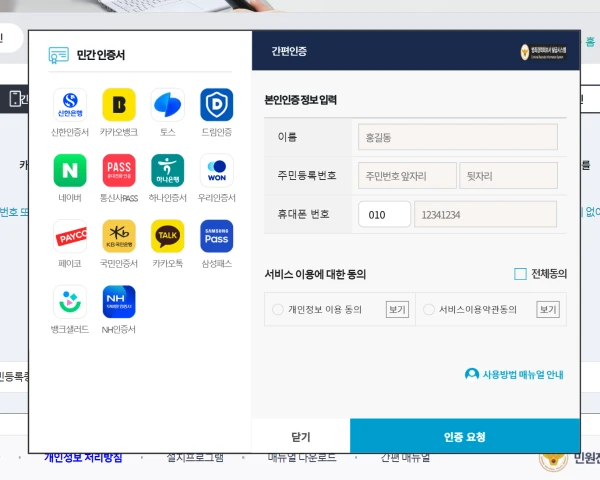Choose the 페이코 (PAYCO) icon

[70, 236]
